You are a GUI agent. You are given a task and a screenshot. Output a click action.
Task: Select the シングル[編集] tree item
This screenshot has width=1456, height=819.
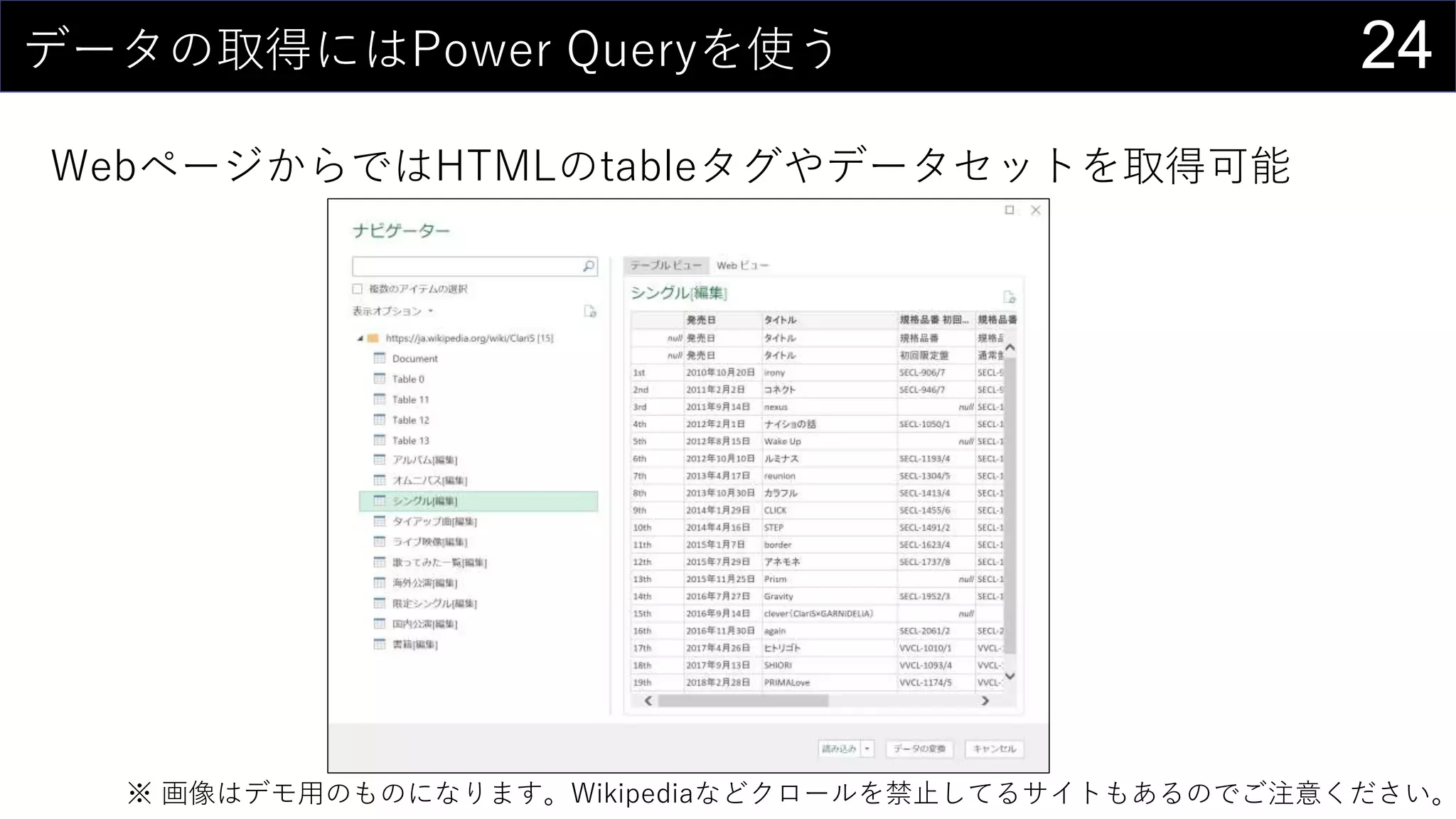coord(478,501)
